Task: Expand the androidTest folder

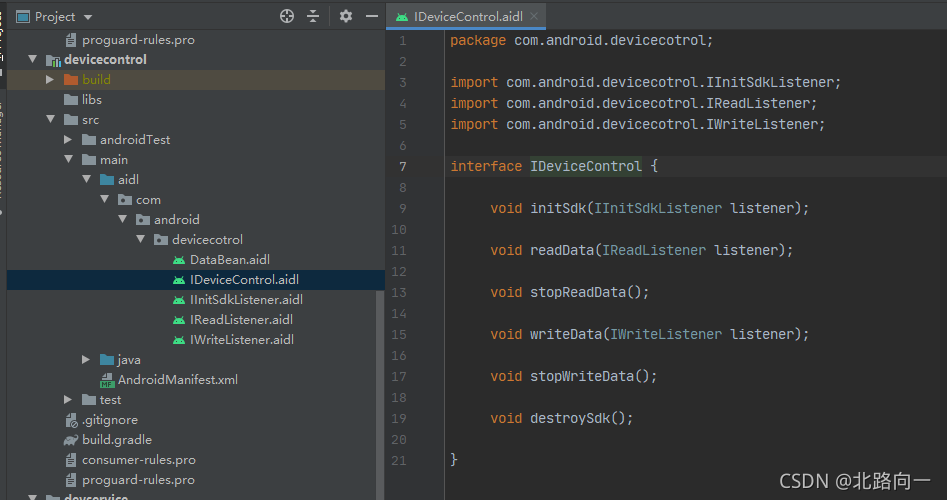Action: [68, 139]
